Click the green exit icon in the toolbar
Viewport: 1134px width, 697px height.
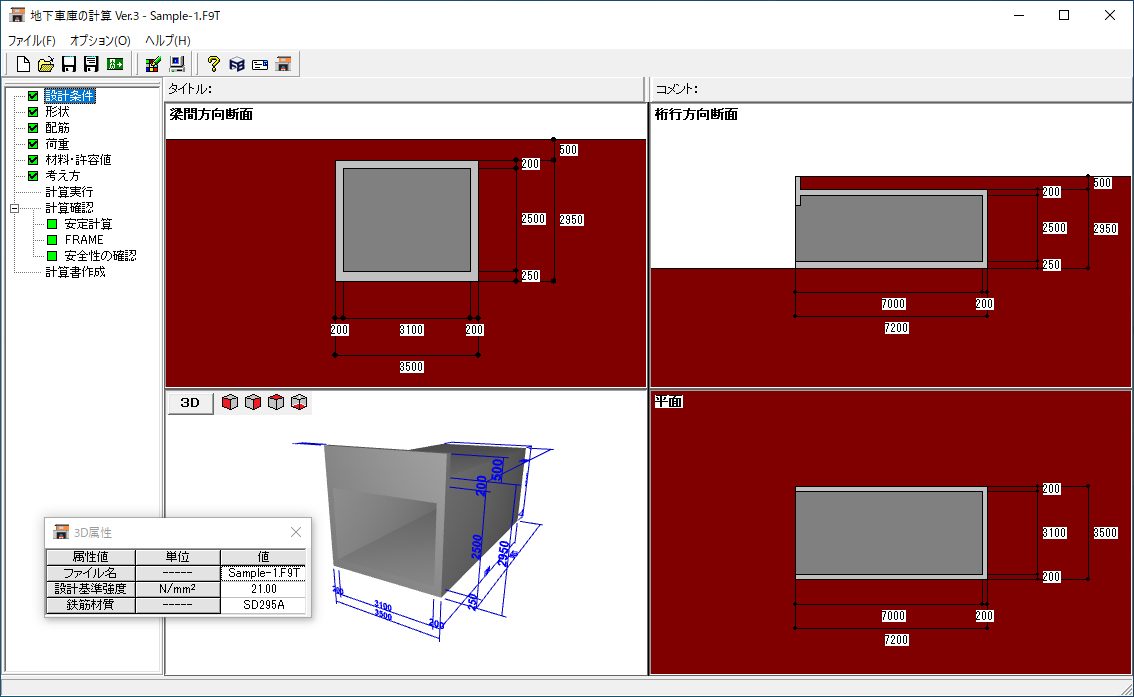click(x=115, y=64)
